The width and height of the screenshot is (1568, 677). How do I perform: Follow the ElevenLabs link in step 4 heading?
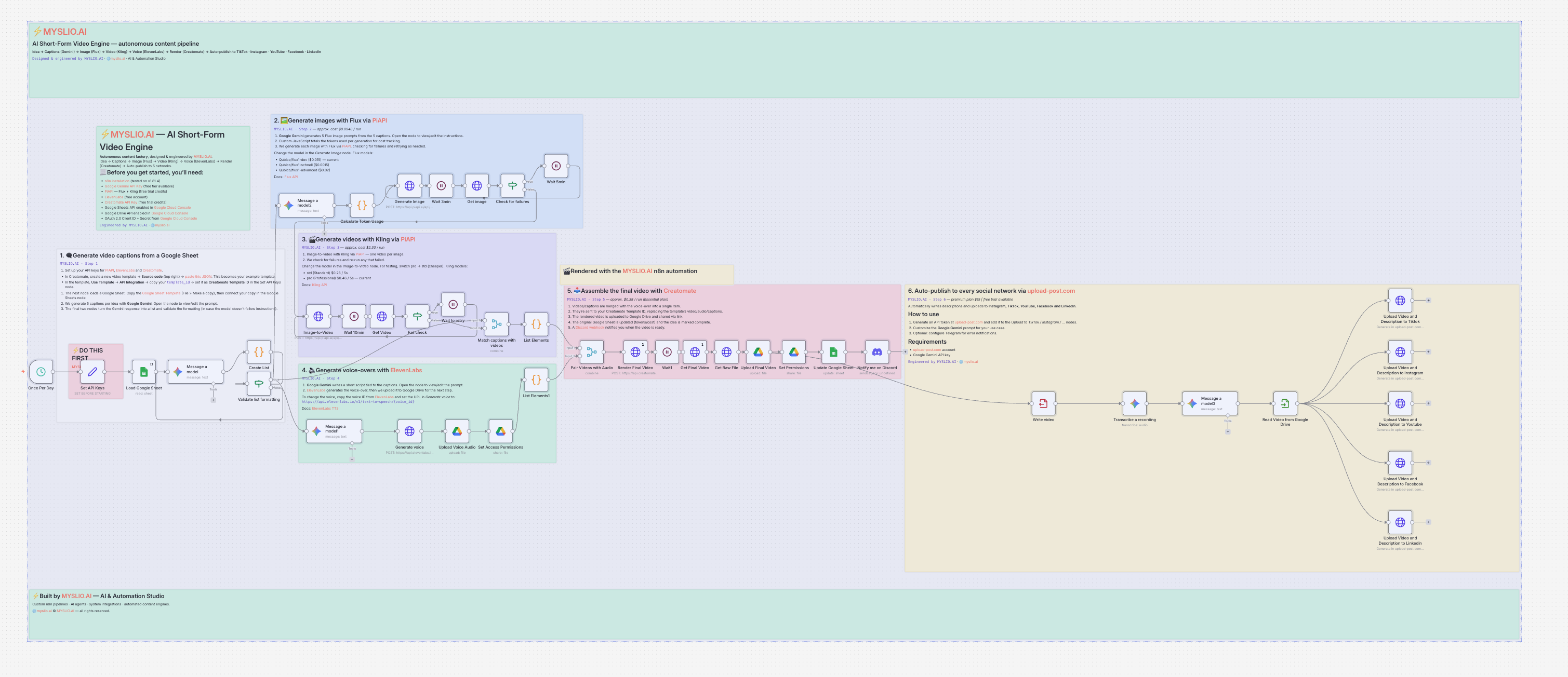[x=406, y=370]
